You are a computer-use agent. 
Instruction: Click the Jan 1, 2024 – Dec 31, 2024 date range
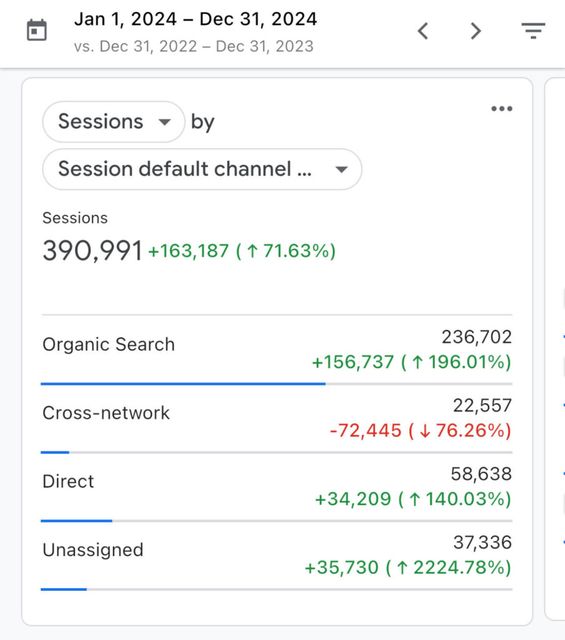(x=196, y=19)
